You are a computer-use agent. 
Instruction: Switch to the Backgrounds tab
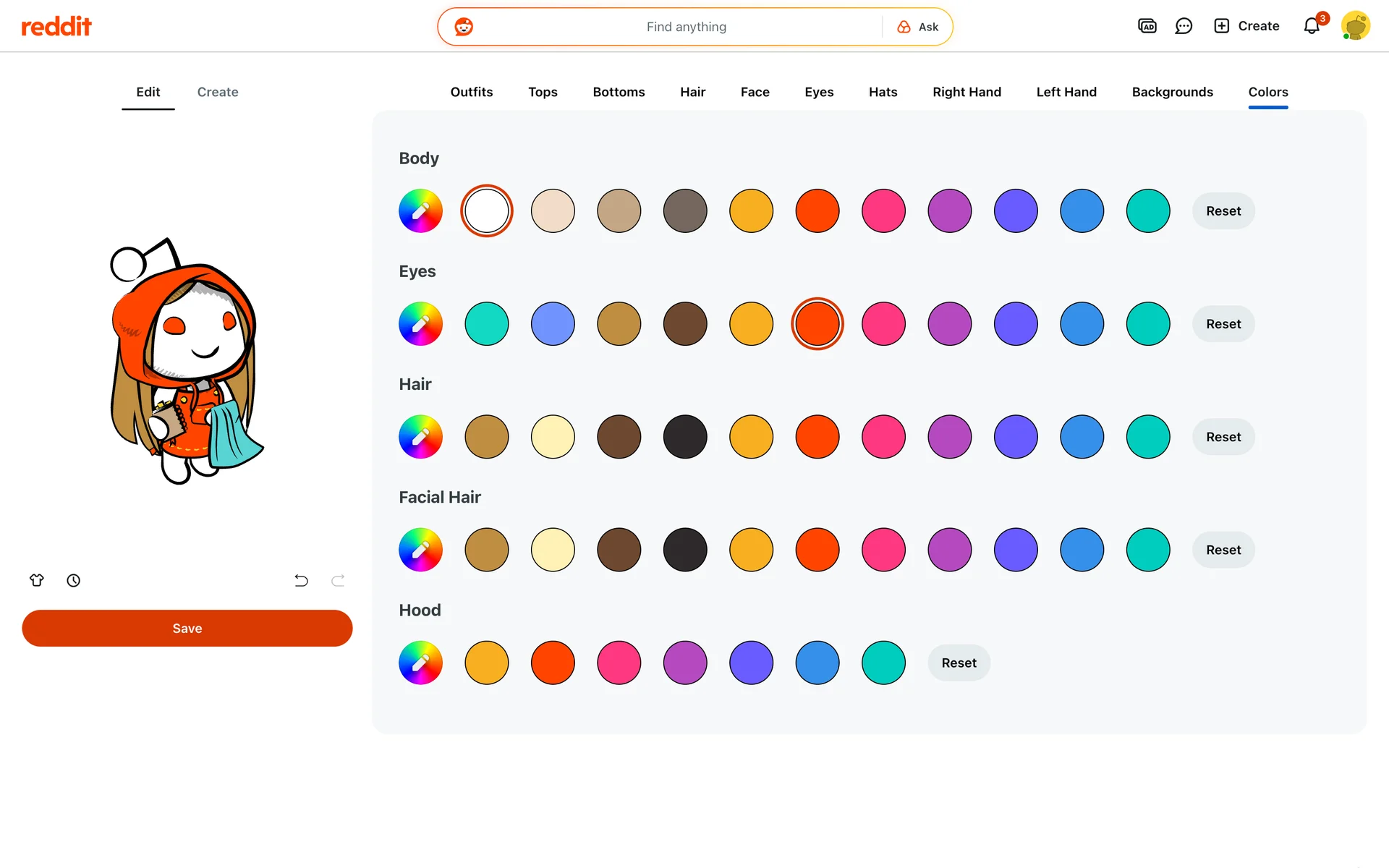(x=1172, y=92)
